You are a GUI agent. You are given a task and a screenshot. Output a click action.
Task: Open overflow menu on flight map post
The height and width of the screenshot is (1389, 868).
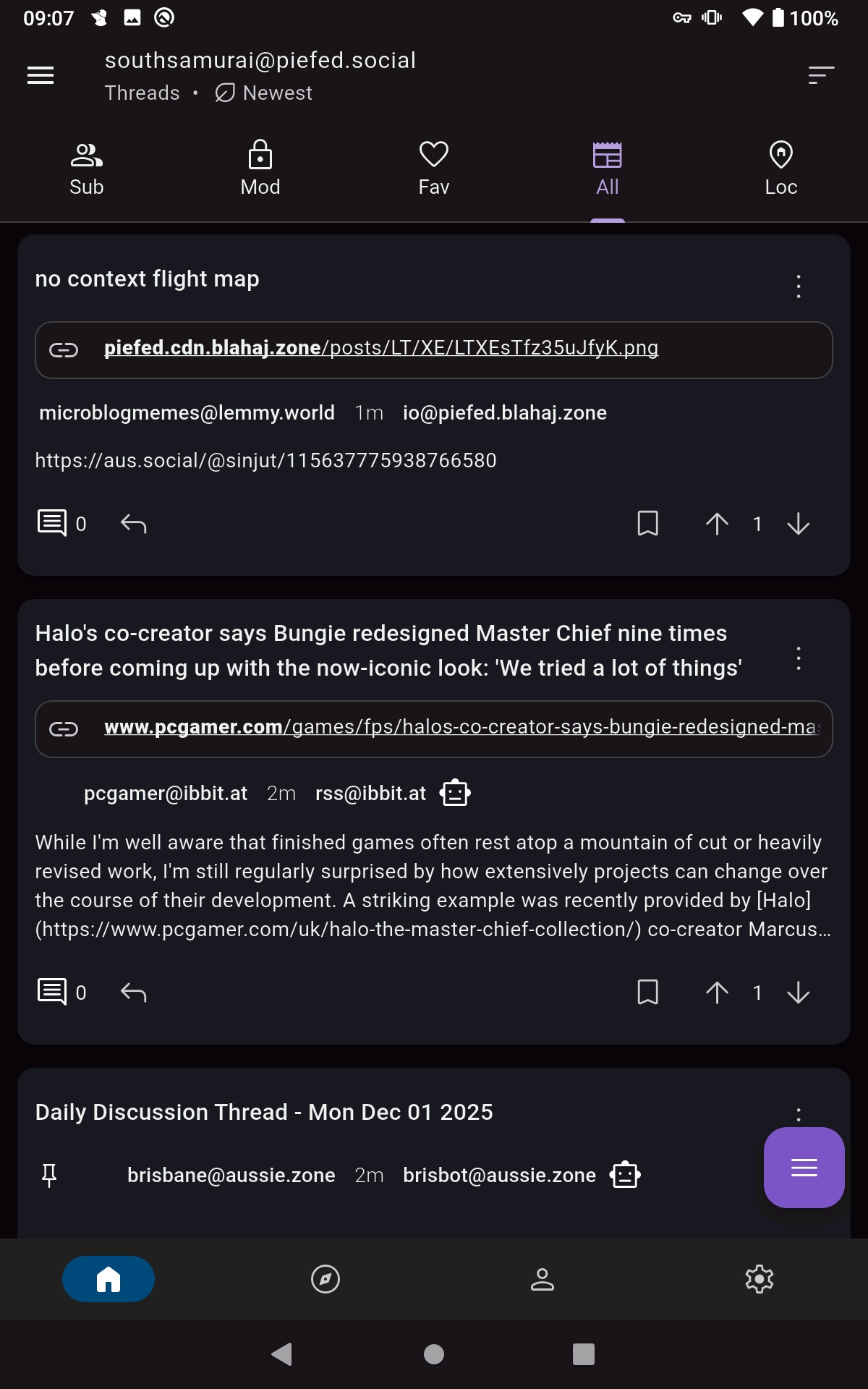tap(799, 286)
